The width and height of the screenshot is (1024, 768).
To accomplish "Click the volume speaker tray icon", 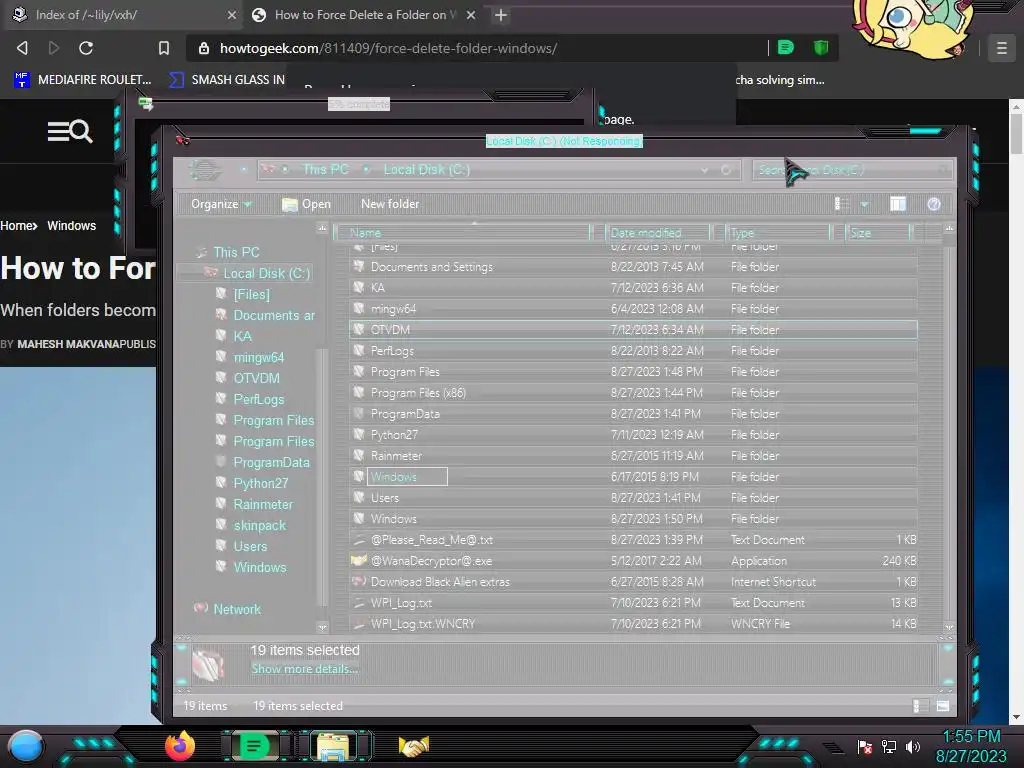I will [x=913, y=746].
